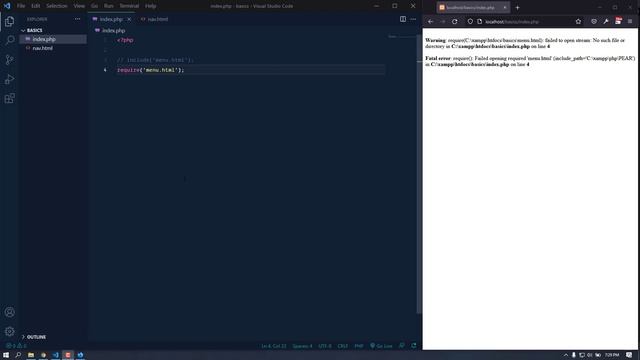The height and width of the screenshot is (360, 640).
Task: Click the page info icon in address bar
Action: [x=480, y=21]
